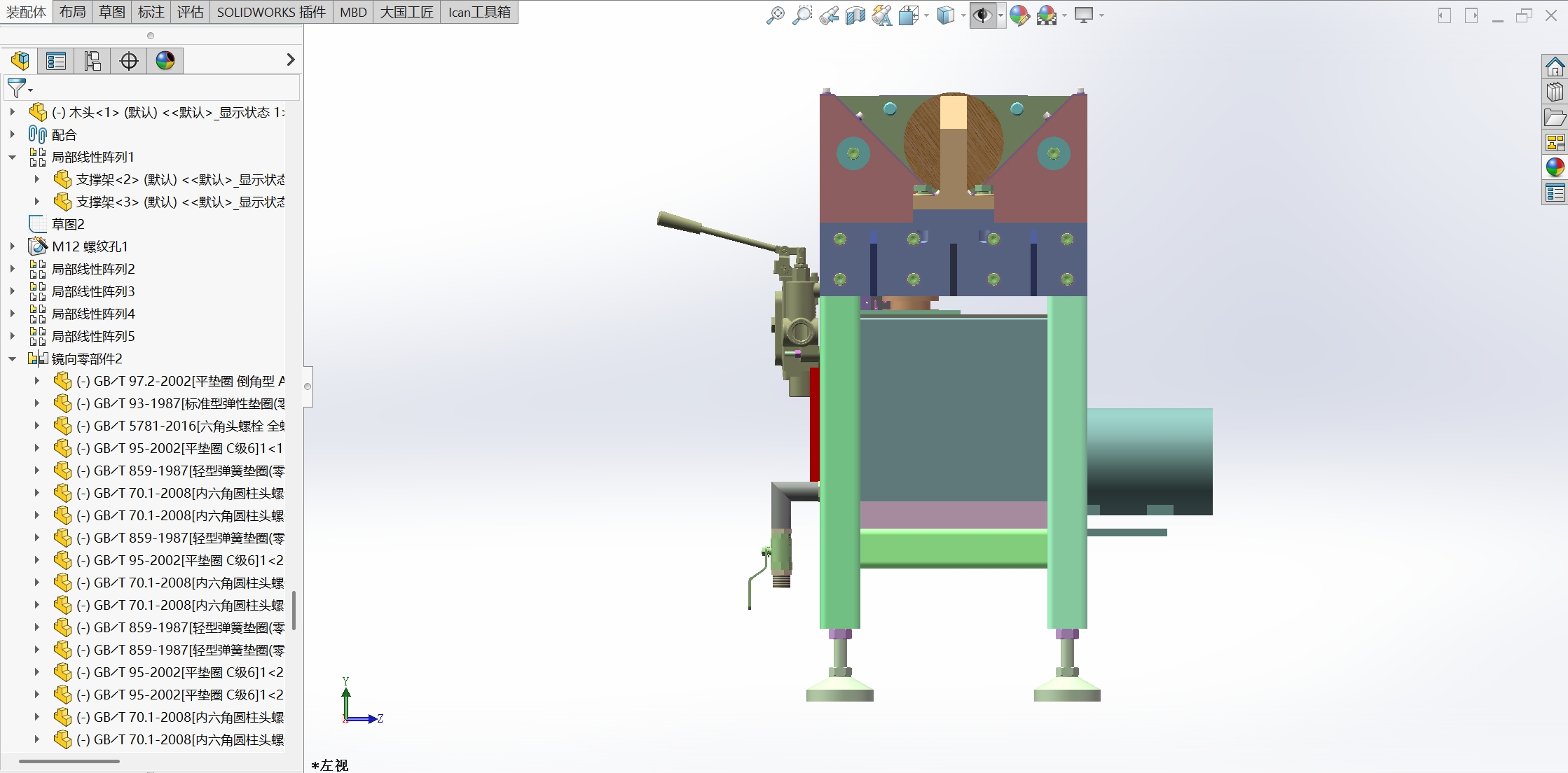The width and height of the screenshot is (1568, 773).
Task: Open the DimXpertManager crosshair tab
Action: coord(129,61)
